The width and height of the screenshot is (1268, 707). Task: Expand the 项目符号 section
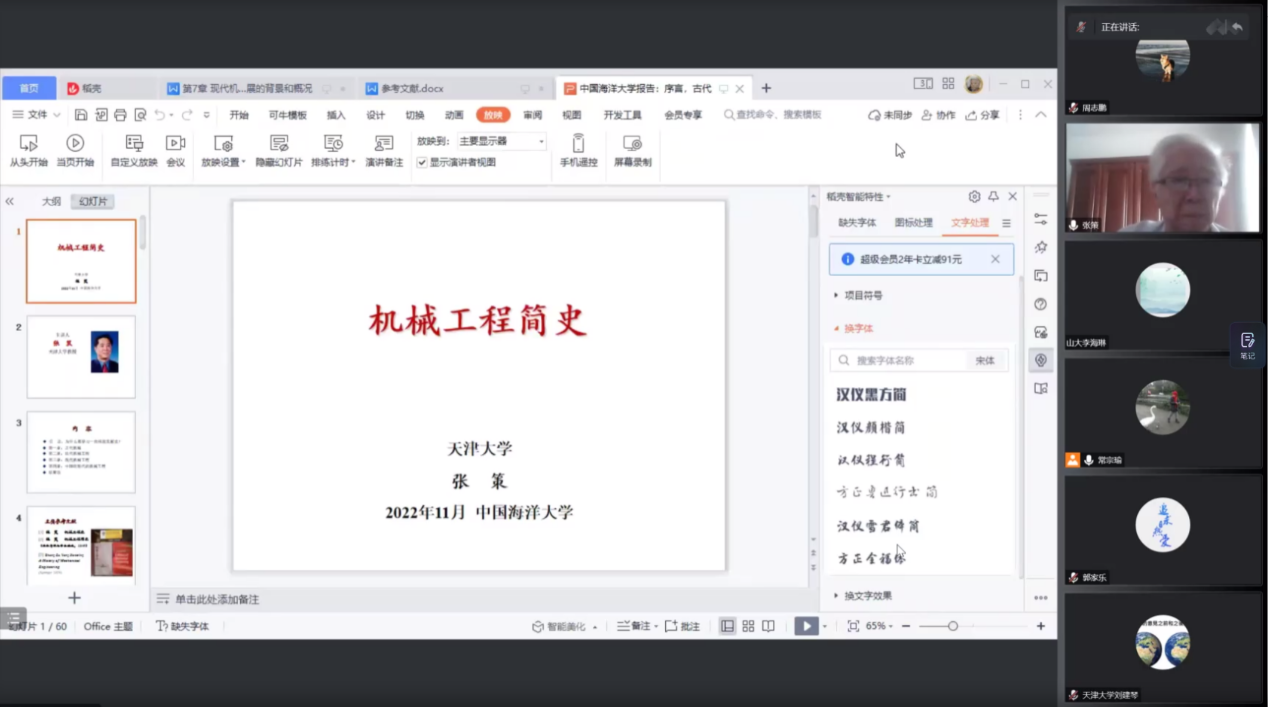pyautogui.click(x=863, y=296)
